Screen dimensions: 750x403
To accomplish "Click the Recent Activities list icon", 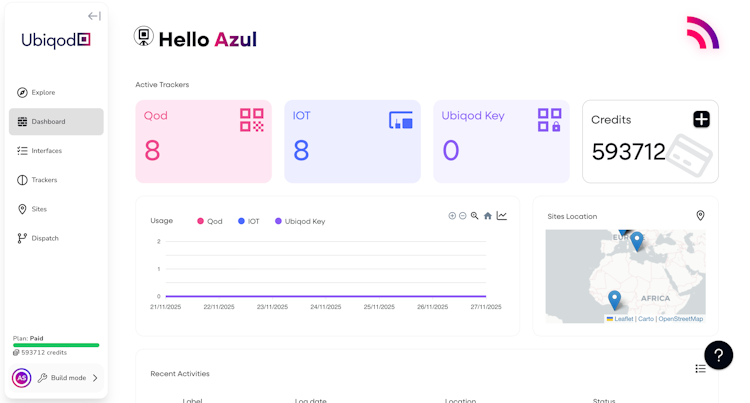I will point(700,368).
